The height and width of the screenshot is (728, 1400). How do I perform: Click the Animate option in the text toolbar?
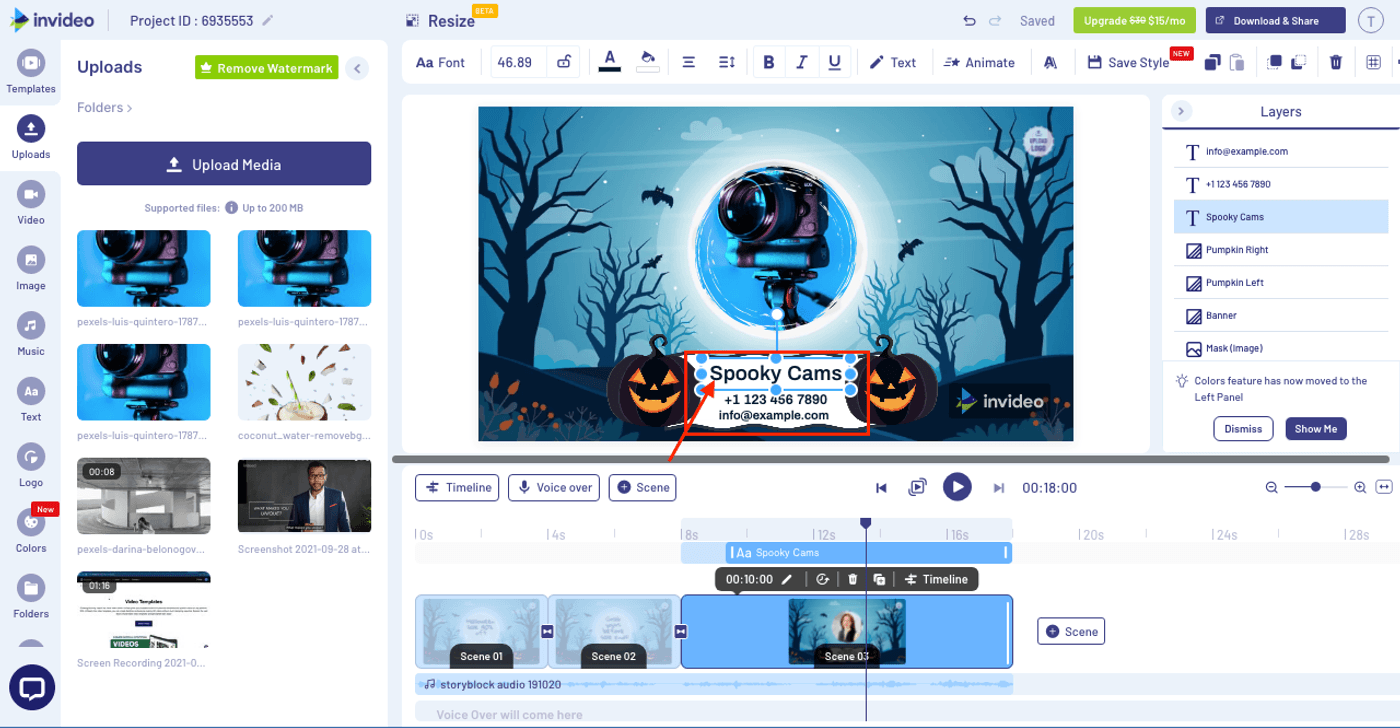[x=981, y=61]
